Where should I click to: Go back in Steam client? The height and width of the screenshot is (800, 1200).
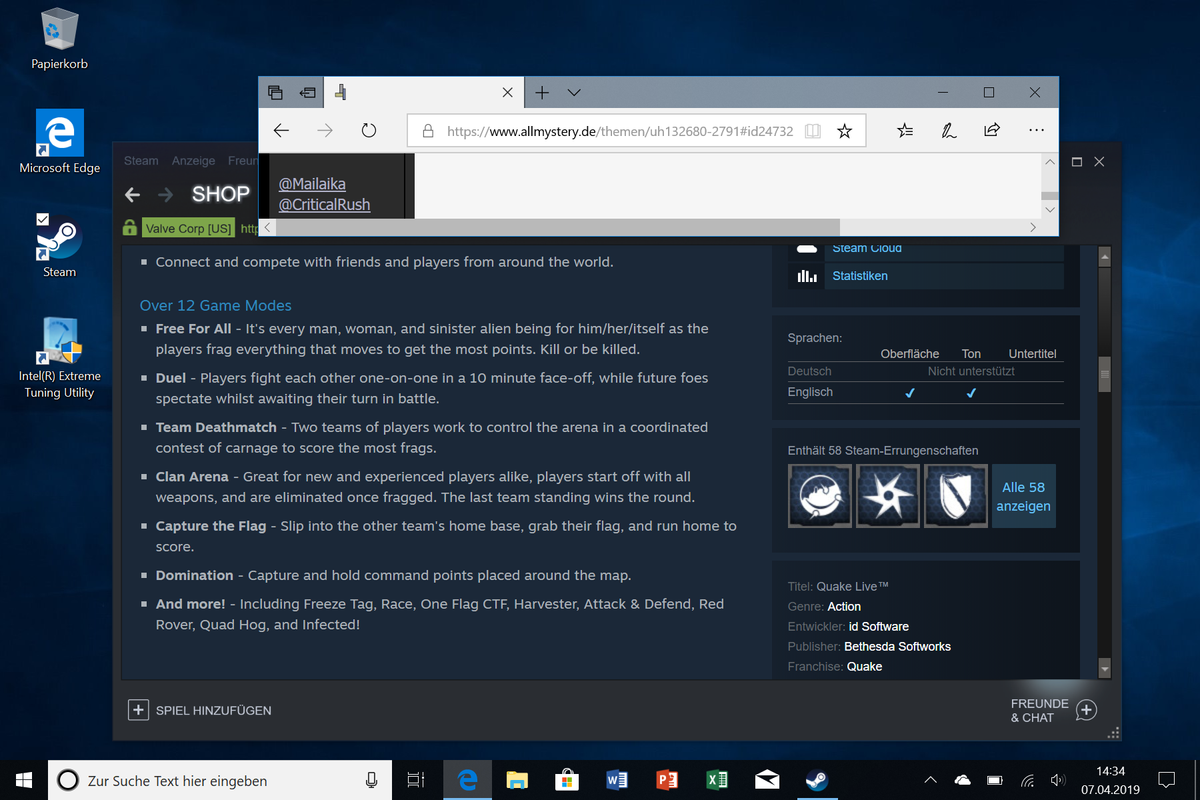pyautogui.click(x=132, y=194)
